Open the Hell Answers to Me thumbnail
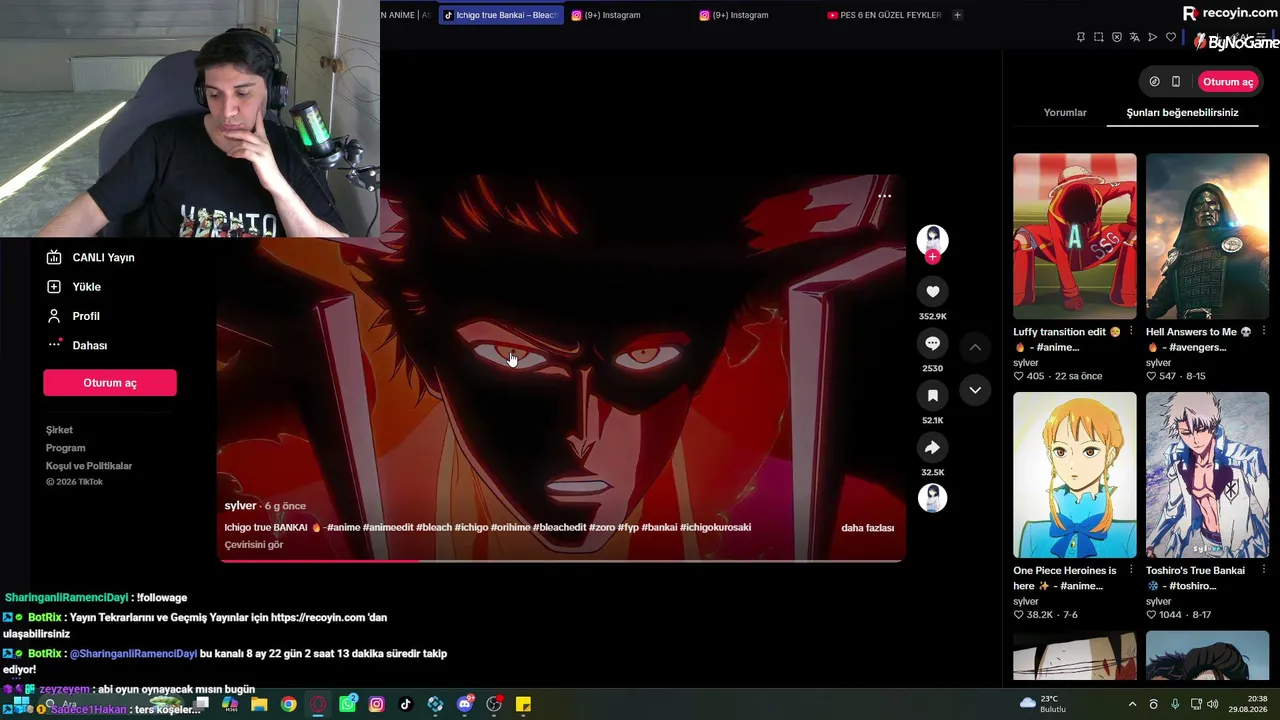The image size is (1280, 720). coord(1208,236)
